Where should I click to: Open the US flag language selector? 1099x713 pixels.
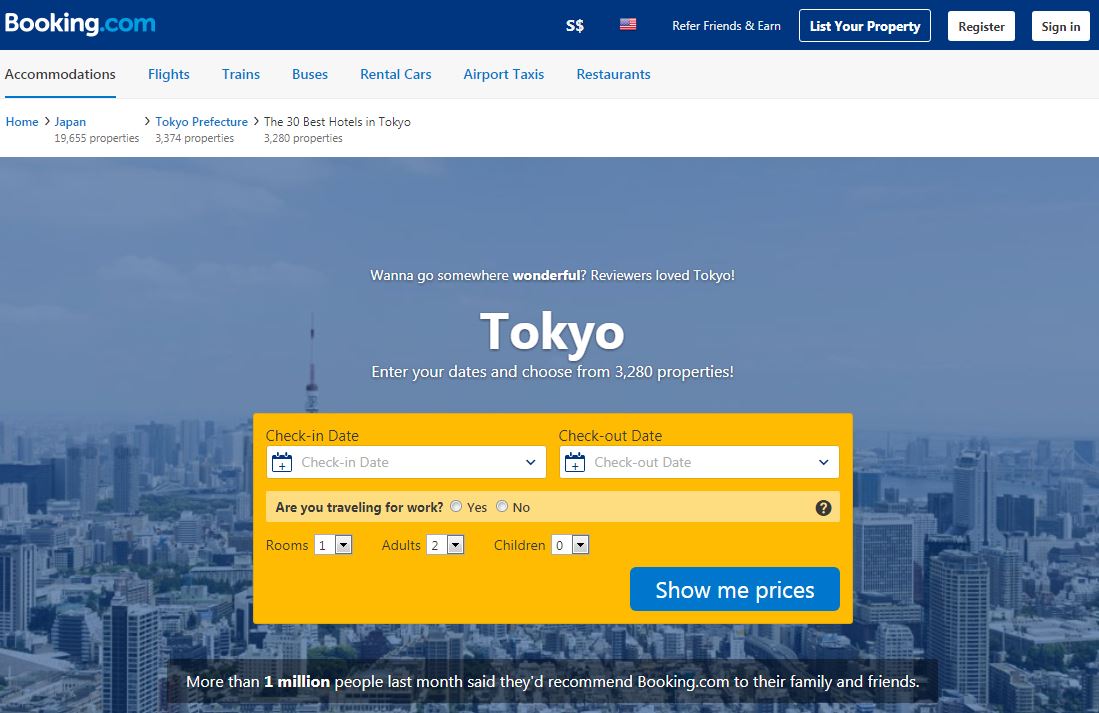point(628,25)
